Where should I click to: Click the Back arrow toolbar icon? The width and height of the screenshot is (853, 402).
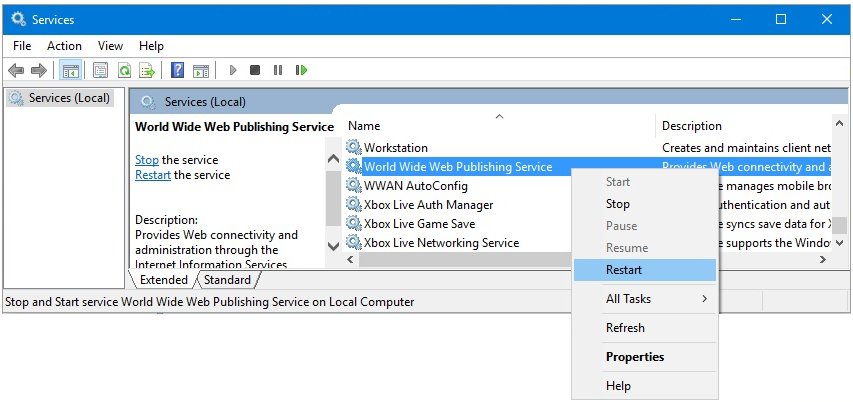pos(16,70)
